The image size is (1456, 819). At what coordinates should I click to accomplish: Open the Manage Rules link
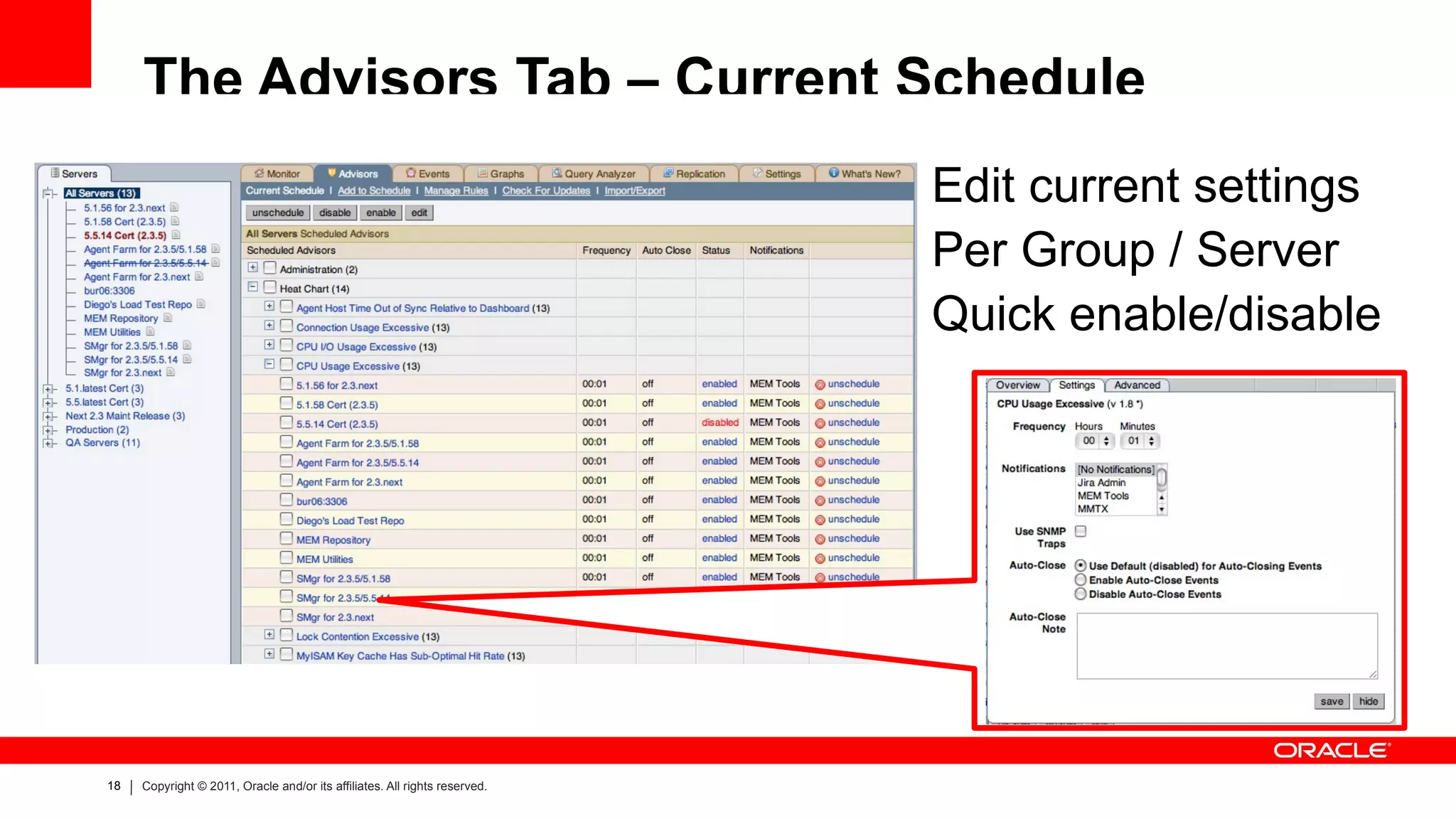456,191
